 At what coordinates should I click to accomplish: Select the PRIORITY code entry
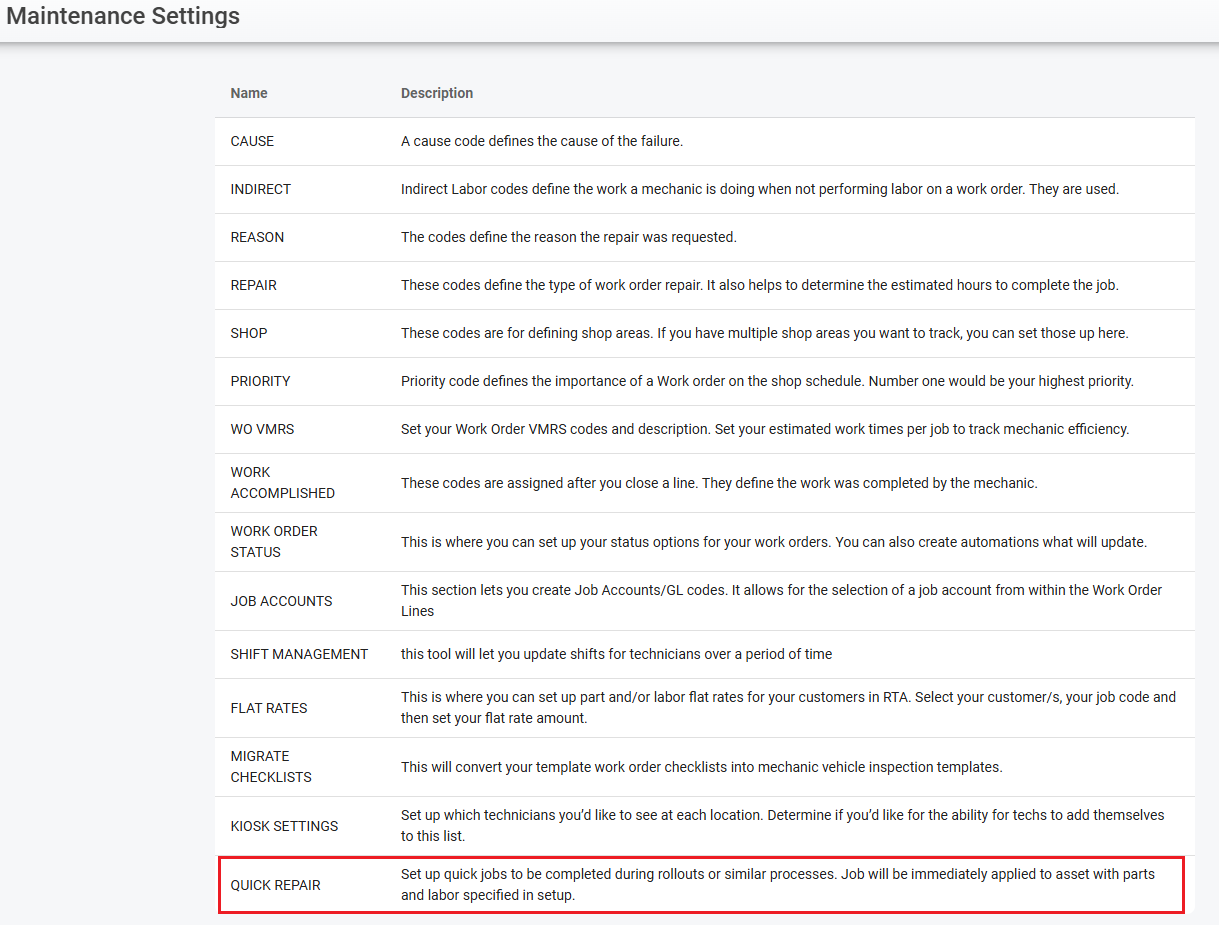coord(260,381)
